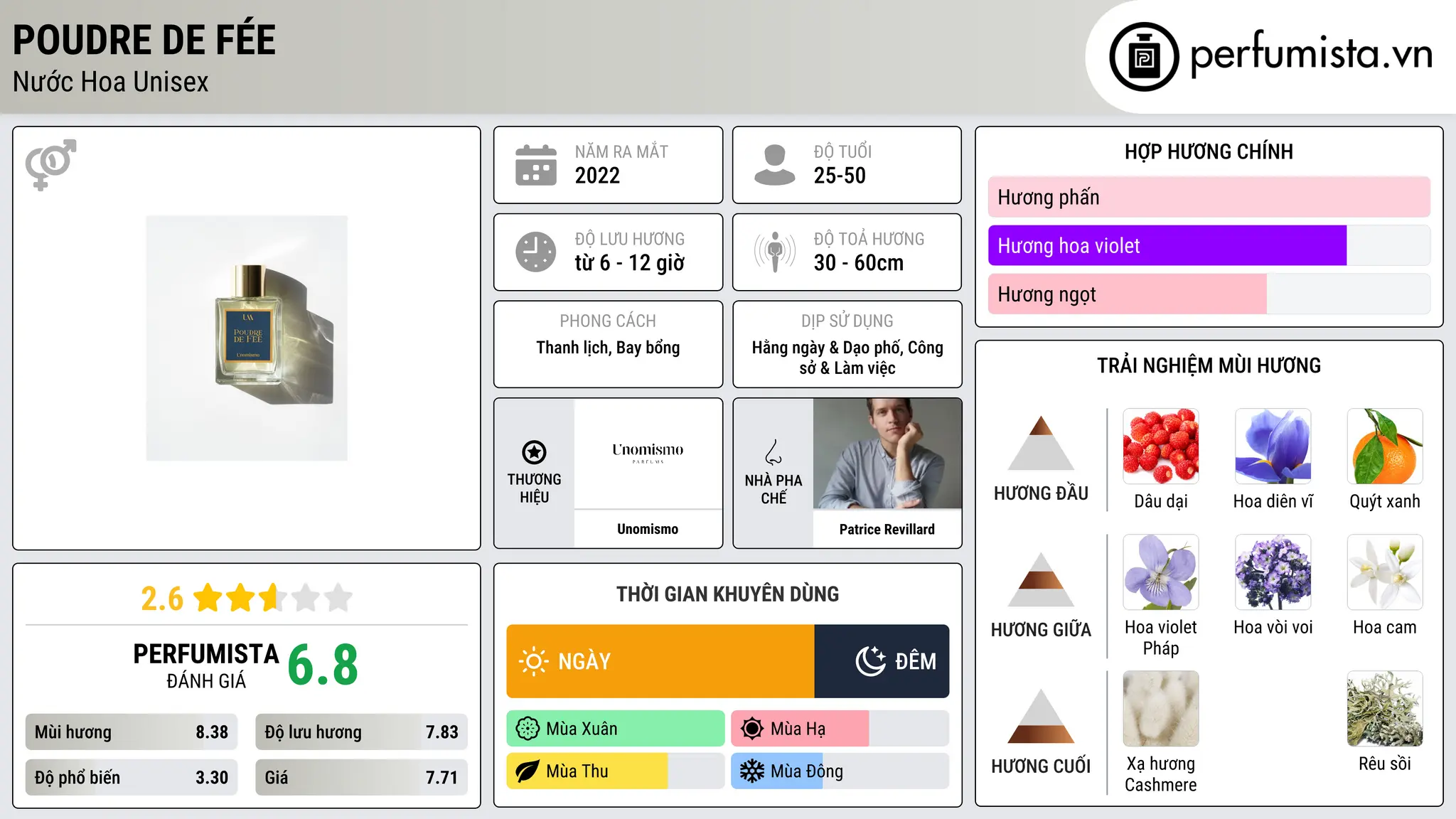Click the Mùa Hạ season bar
This screenshot has width=1456, height=819.
(840, 729)
